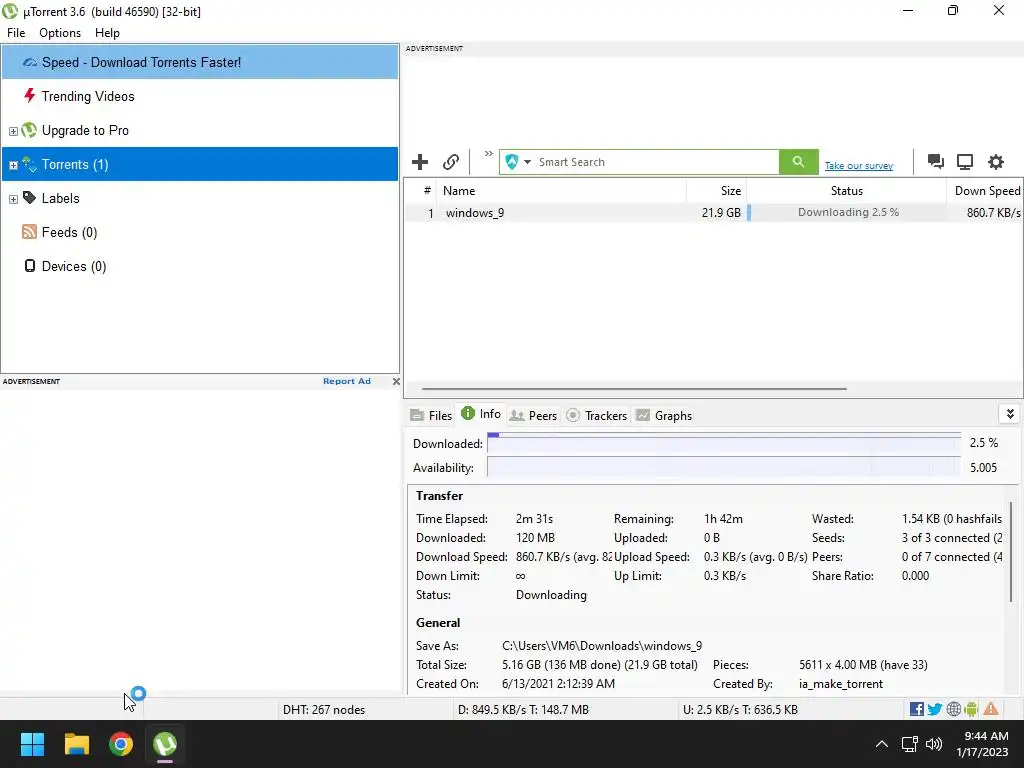This screenshot has height=768, width=1024.
Task: Collapse detail pane with double-chevron button
Action: 1010,414
